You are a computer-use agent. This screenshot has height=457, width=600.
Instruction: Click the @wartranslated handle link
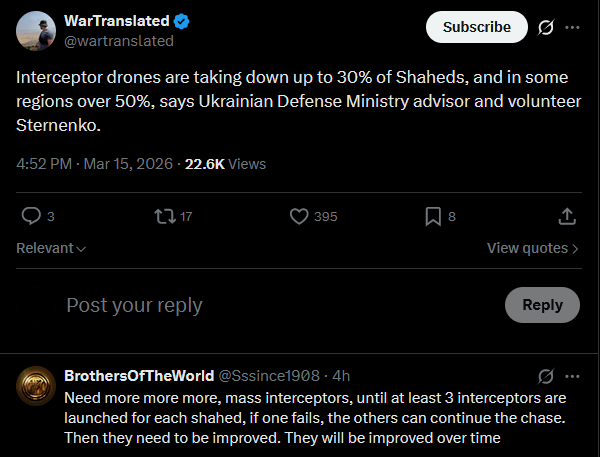[x=118, y=41]
